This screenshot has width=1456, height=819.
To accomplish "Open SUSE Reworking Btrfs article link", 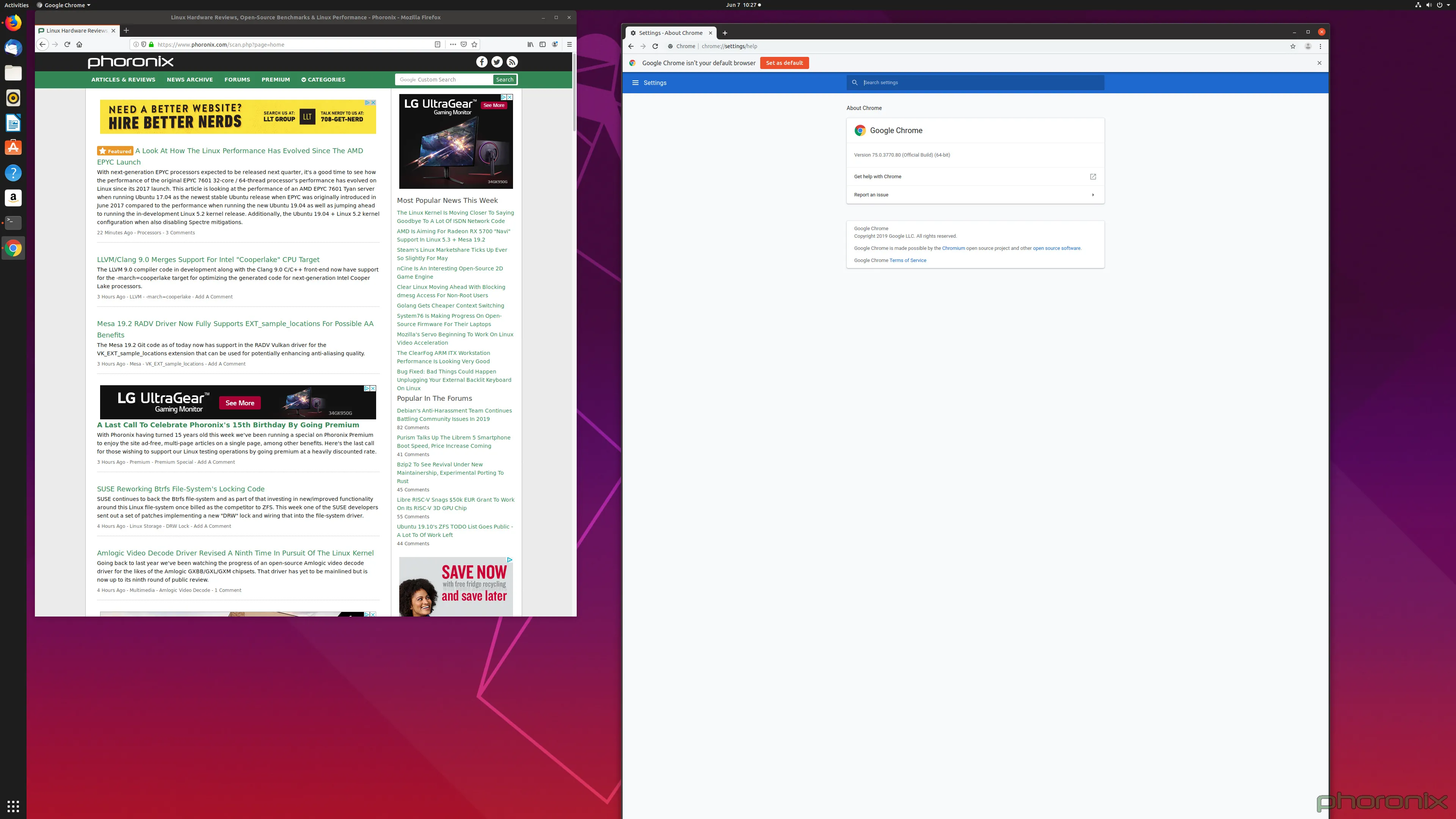I will [x=180, y=490].
